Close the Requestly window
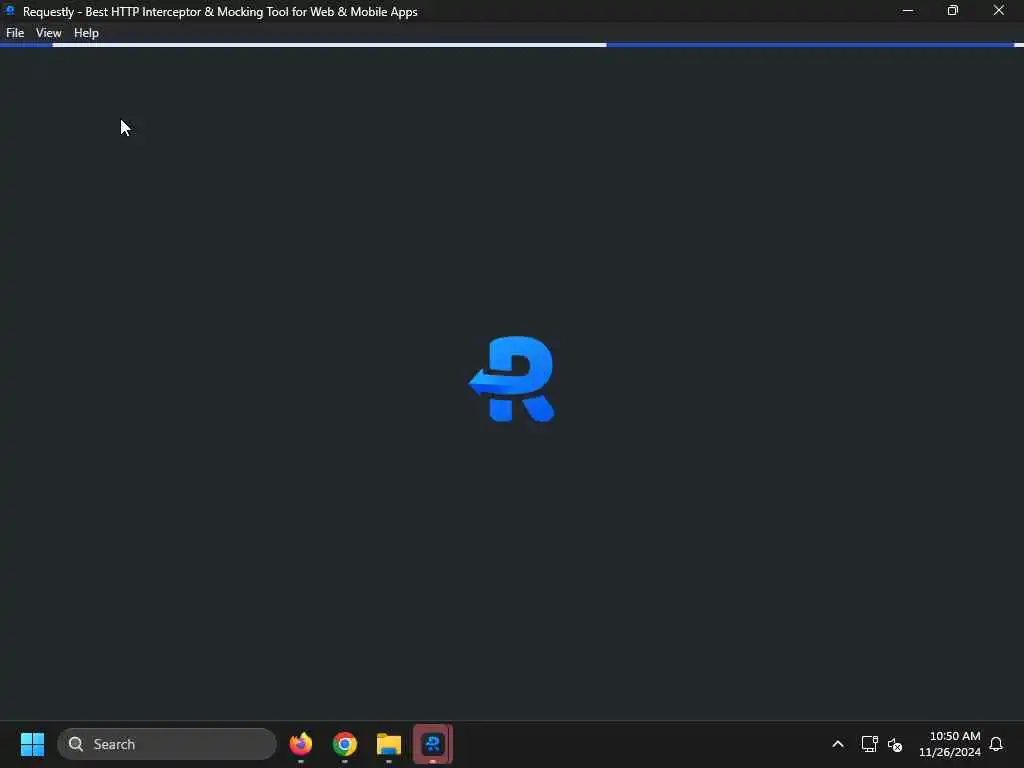Image resolution: width=1024 pixels, height=768 pixels. tap(999, 11)
